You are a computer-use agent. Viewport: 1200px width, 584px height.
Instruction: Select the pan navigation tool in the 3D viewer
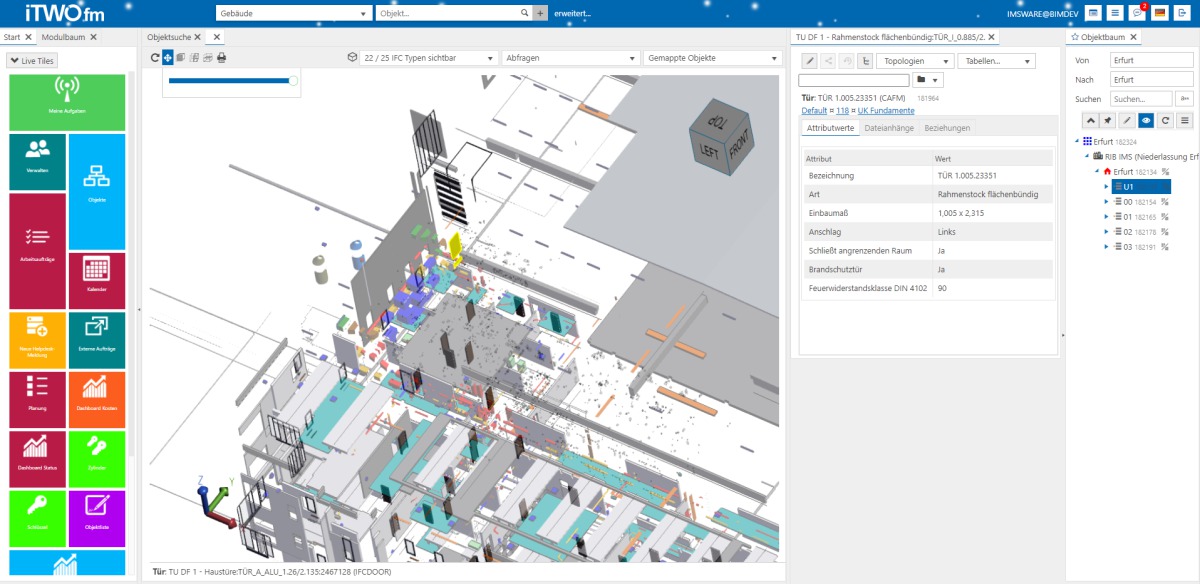tap(166, 57)
